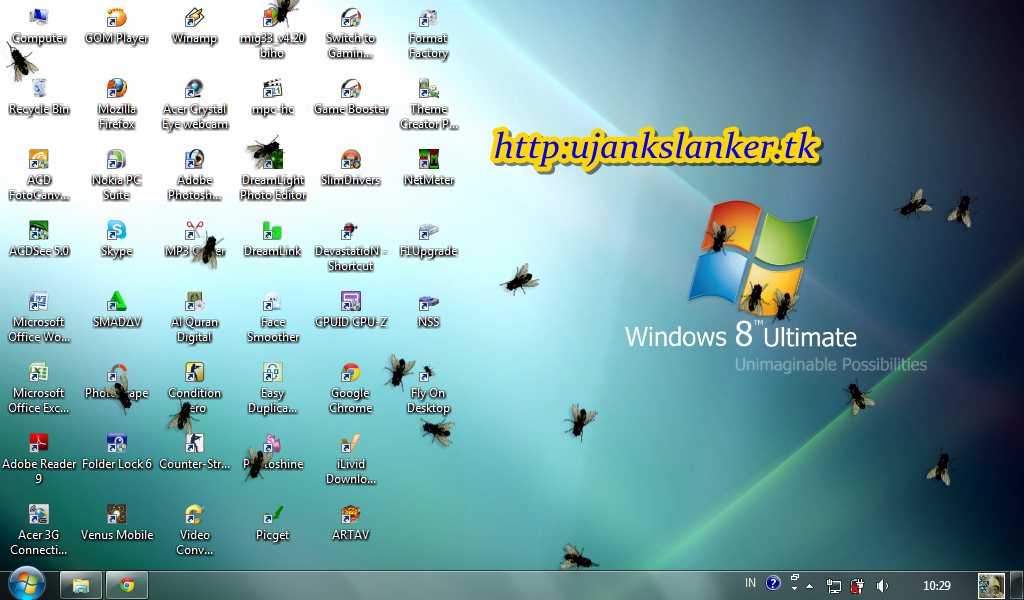Select the Counter-Strike shortcut
The width and height of the screenshot is (1024, 600).
point(194,451)
